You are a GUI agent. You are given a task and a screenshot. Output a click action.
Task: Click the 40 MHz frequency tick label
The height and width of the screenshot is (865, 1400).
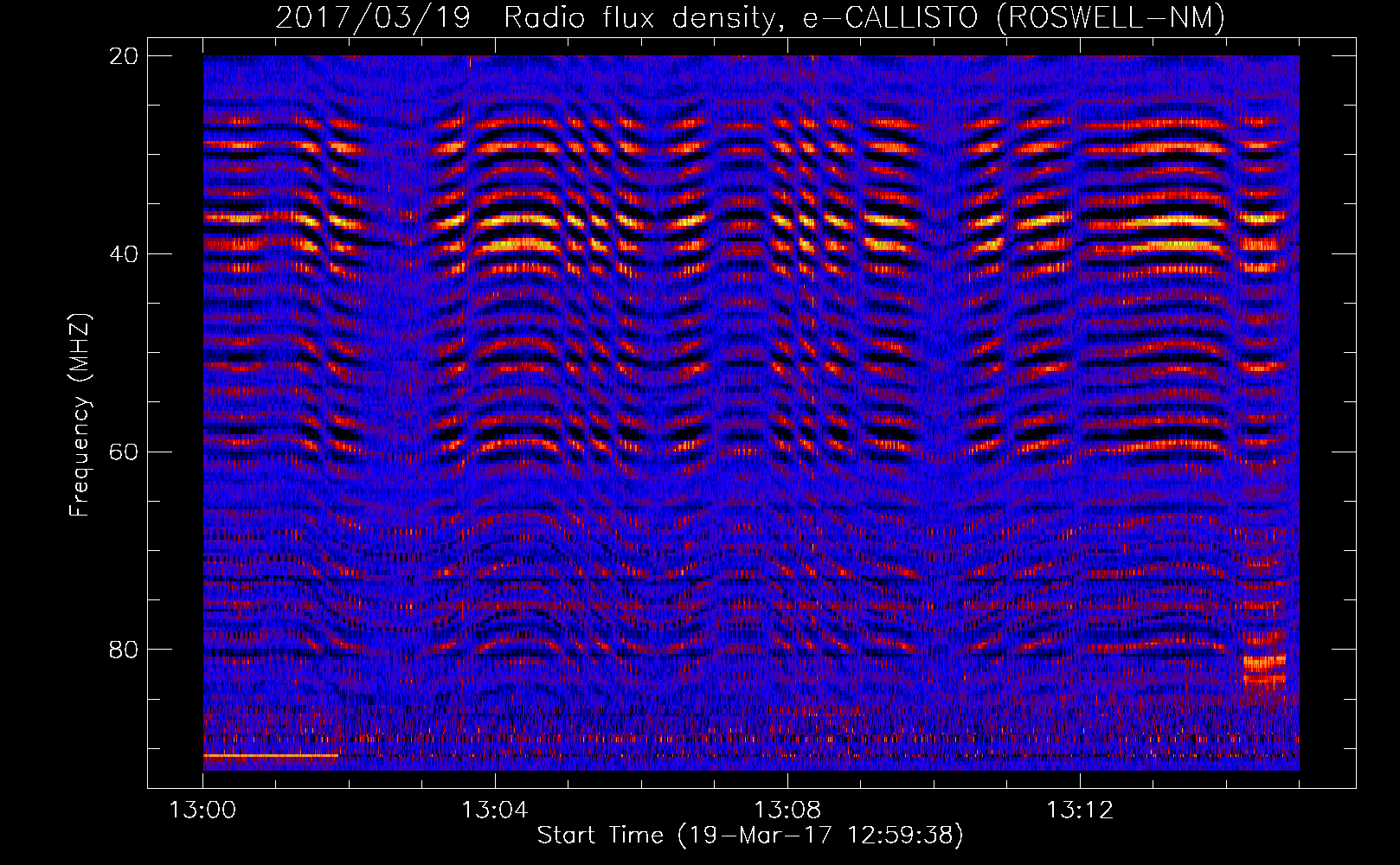[x=124, y=254]
